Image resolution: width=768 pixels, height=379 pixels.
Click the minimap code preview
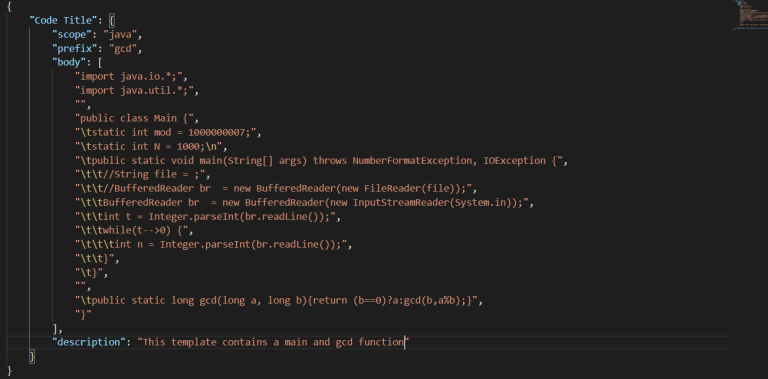(750, 15)
